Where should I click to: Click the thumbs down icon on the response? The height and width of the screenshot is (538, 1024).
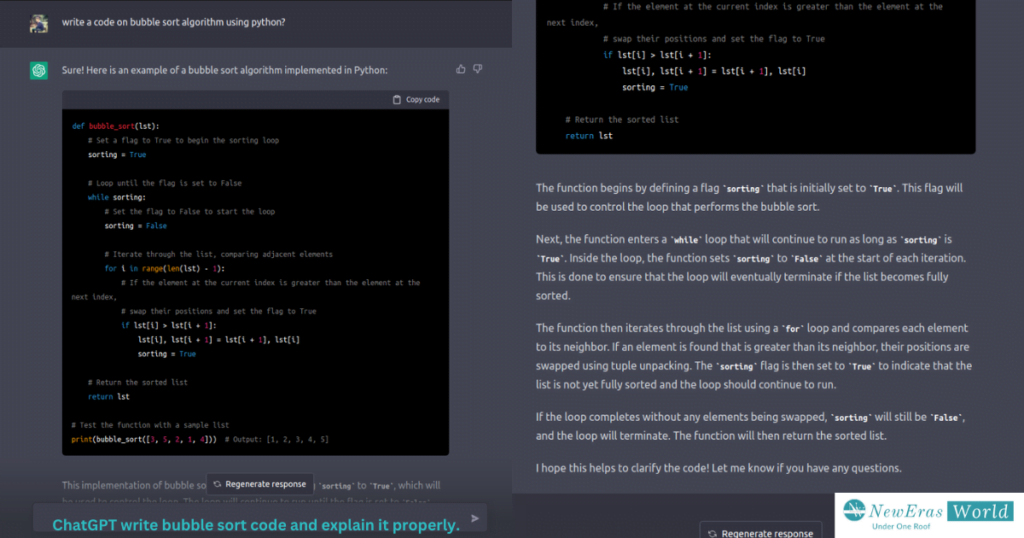click(478, 69)
